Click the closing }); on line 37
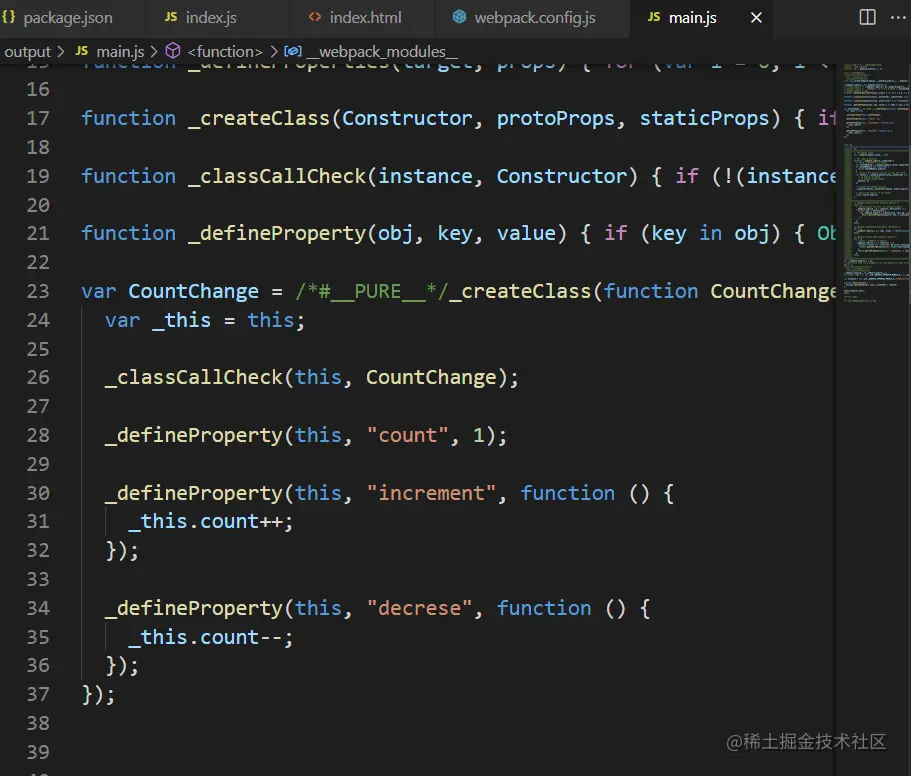 (x=98, y=695)
